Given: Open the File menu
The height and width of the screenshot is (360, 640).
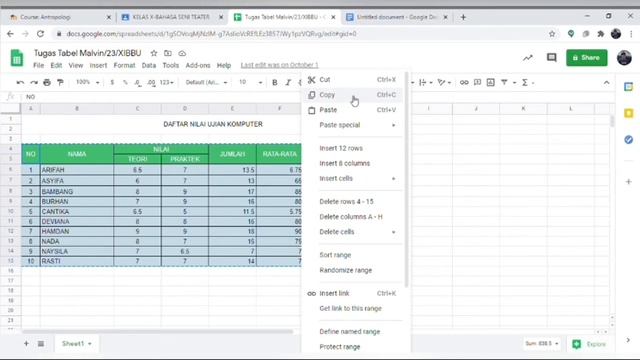Looking at the screenshot, I should coord(38,65).
